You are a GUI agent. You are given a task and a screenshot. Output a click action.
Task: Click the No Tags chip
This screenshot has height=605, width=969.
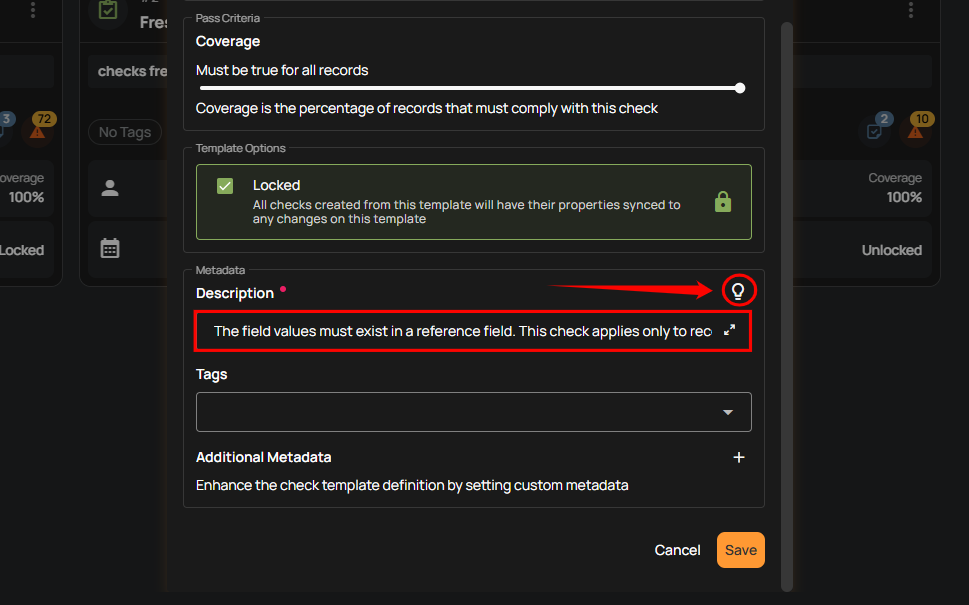pyautogui.click(x=125, y=132)
